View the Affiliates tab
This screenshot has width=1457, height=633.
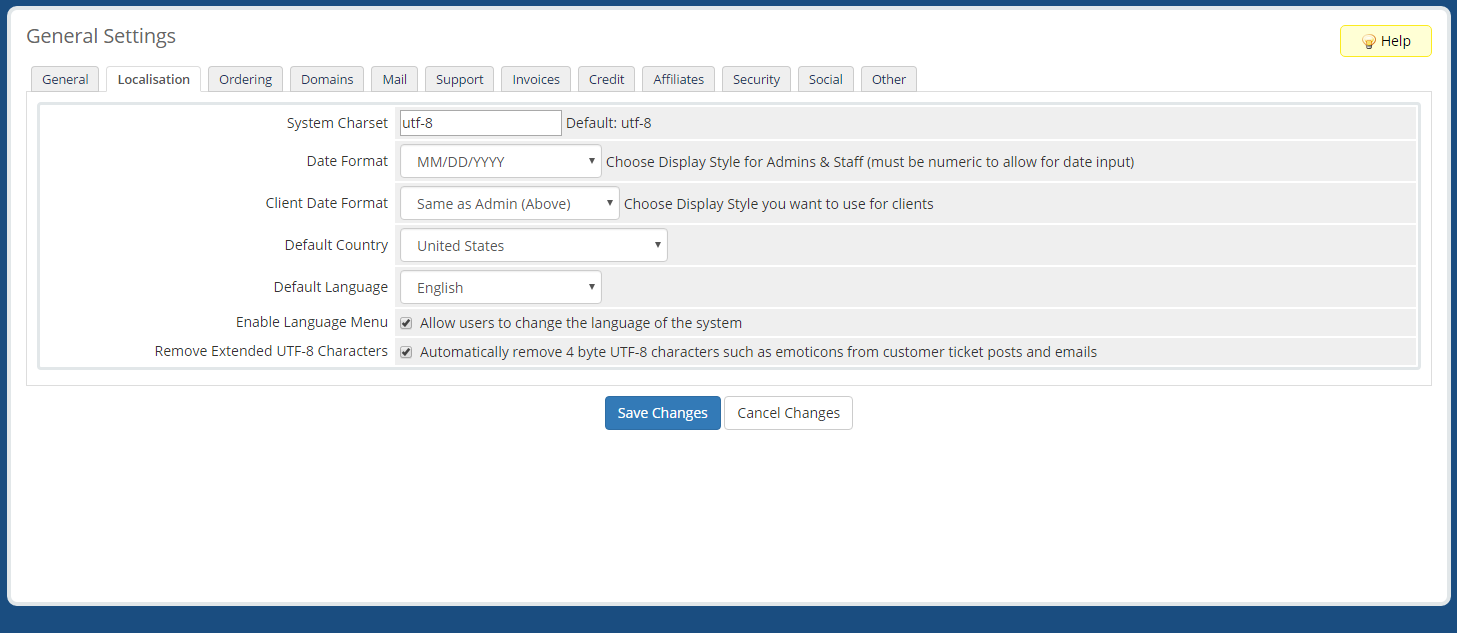click(678, 80)
